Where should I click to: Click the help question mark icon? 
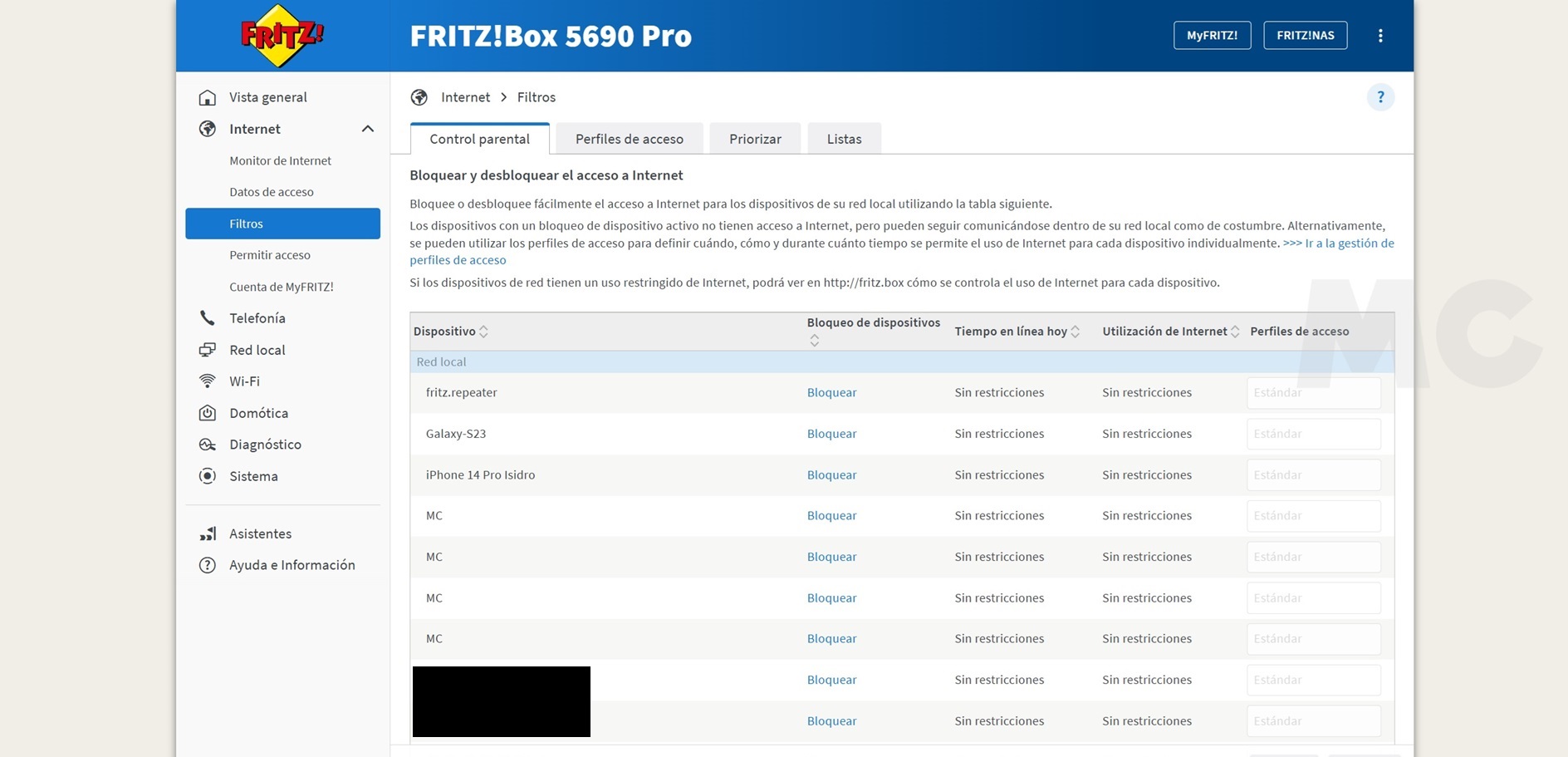pos(1380,97)
